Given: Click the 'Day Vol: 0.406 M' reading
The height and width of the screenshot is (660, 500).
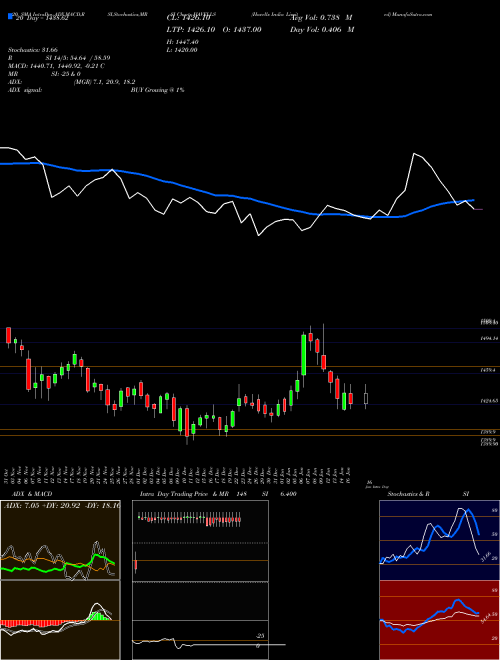Looking at the screenshot, I should (322, 30).
